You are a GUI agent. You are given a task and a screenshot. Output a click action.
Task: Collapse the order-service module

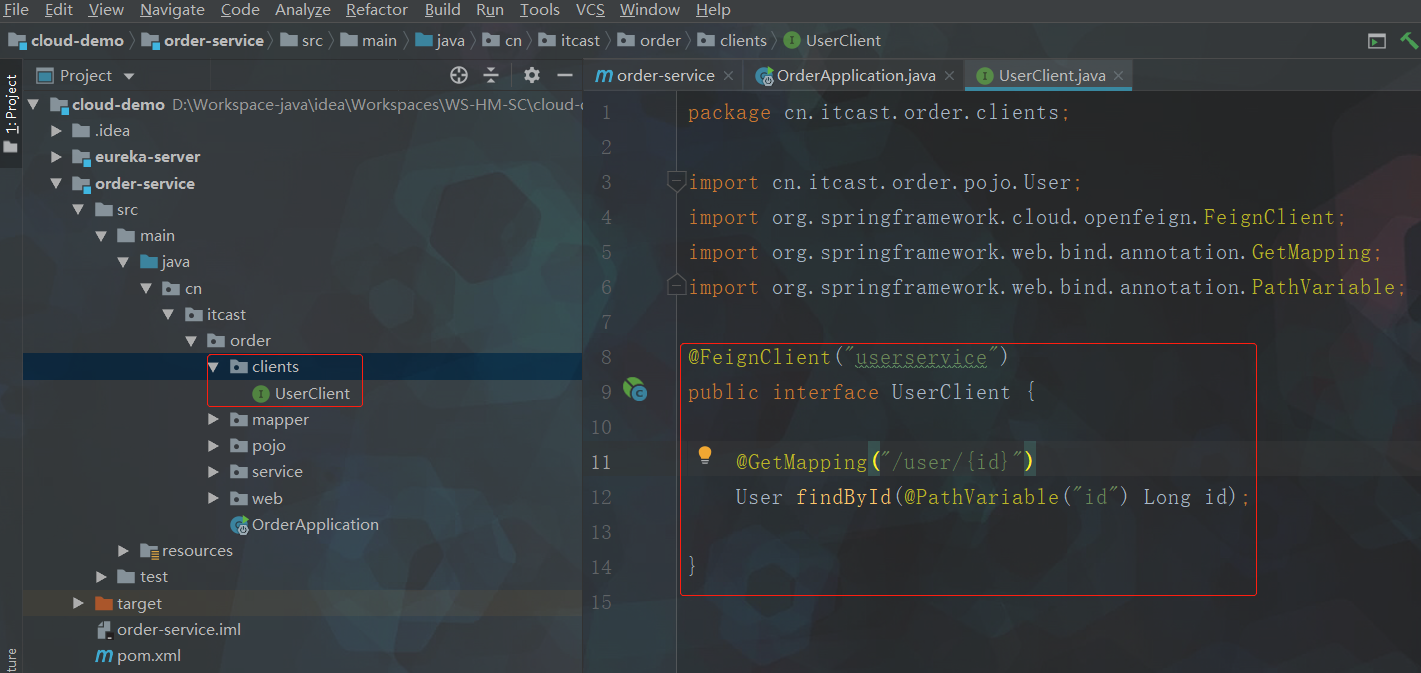point(56,183)
